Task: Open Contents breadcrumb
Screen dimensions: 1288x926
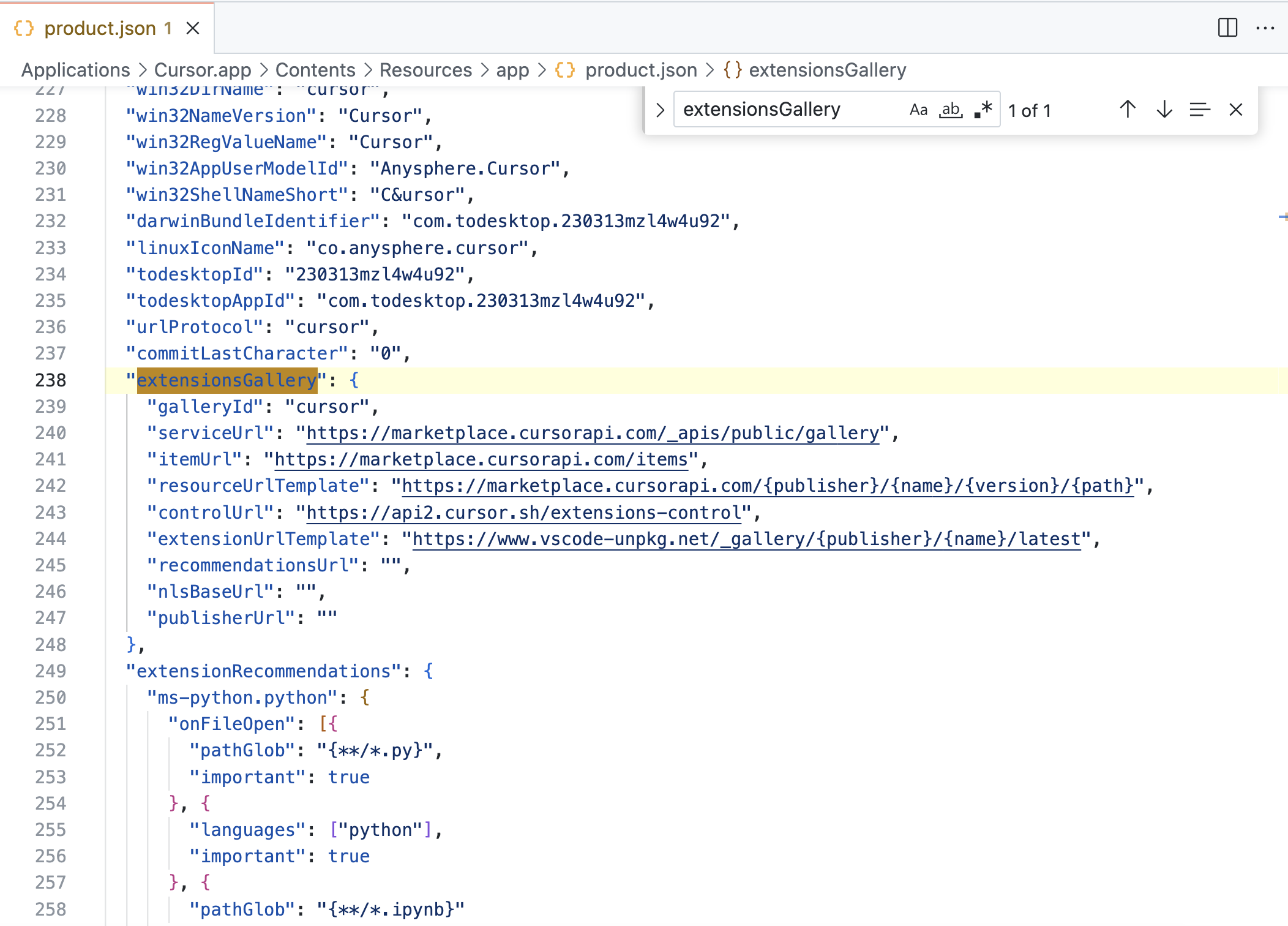Action: click(315, 70)
